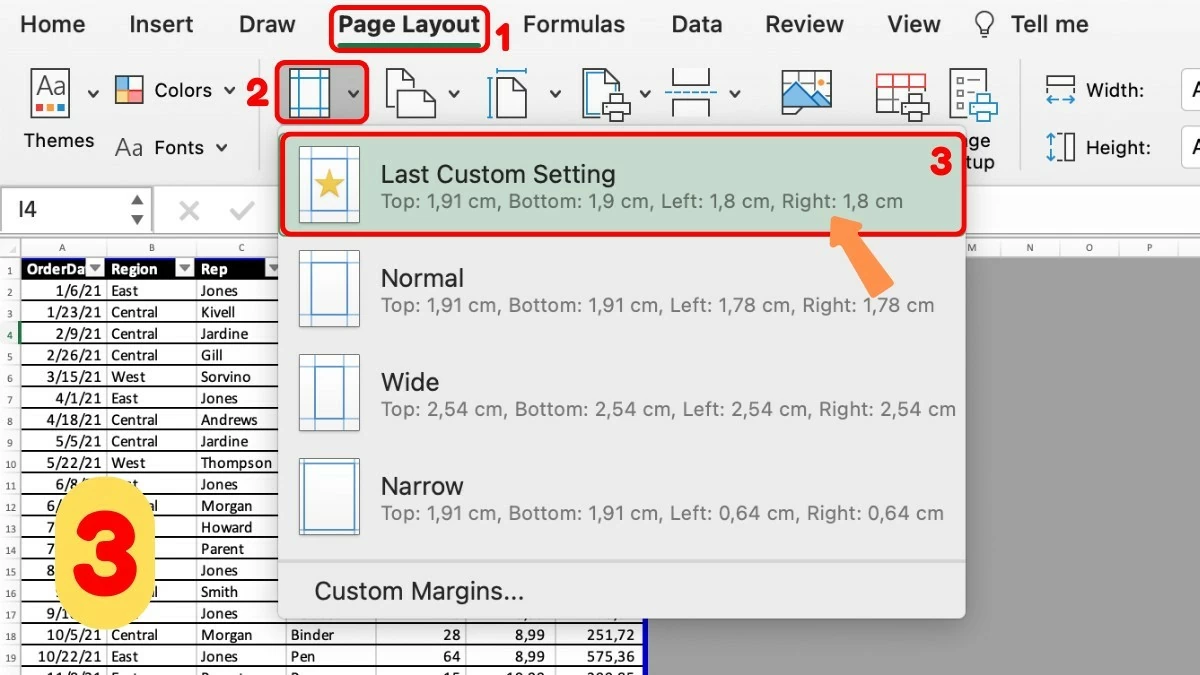1200x675 pixels.
Task: Open the Region column filter dropdown
Action: tap(185, 269)
